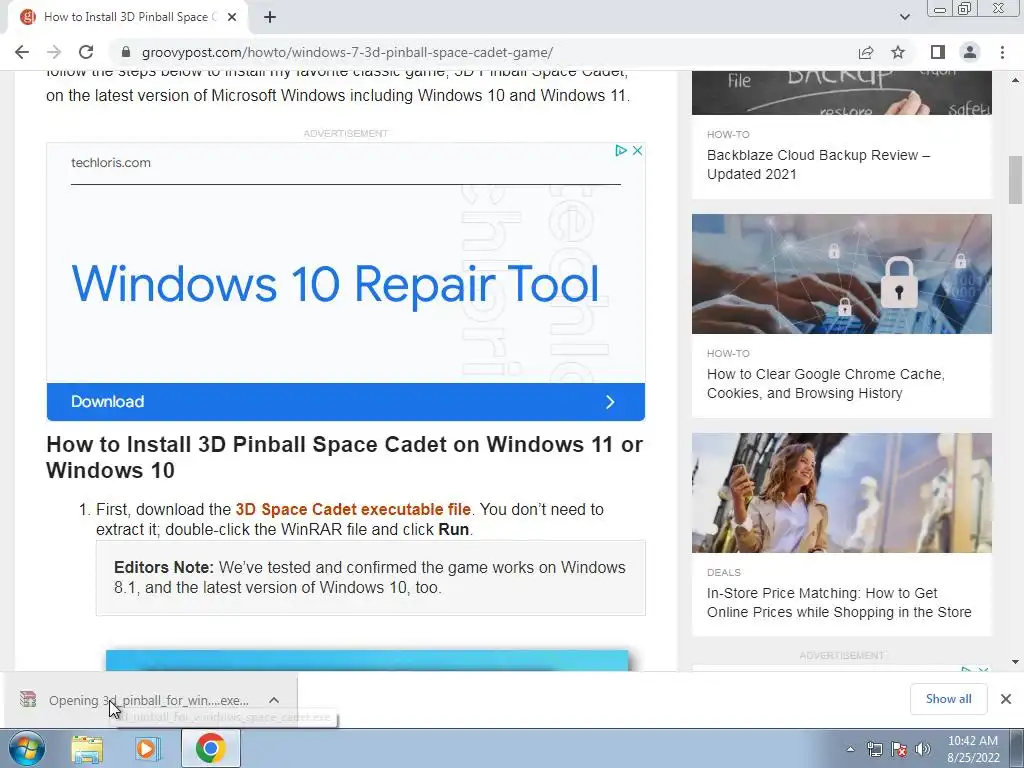
Task: Click the page scrollbar thumb
Action: coord(1016,180)
